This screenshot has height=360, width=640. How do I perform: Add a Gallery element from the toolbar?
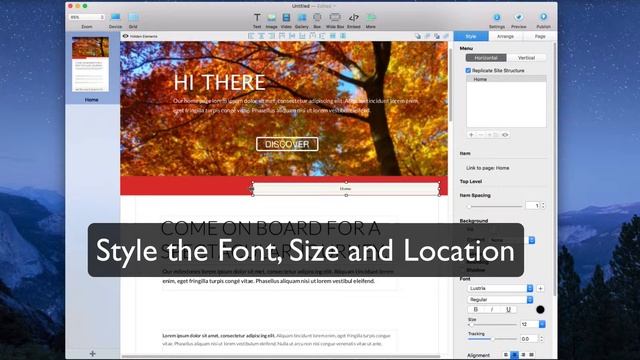[302, 20]
